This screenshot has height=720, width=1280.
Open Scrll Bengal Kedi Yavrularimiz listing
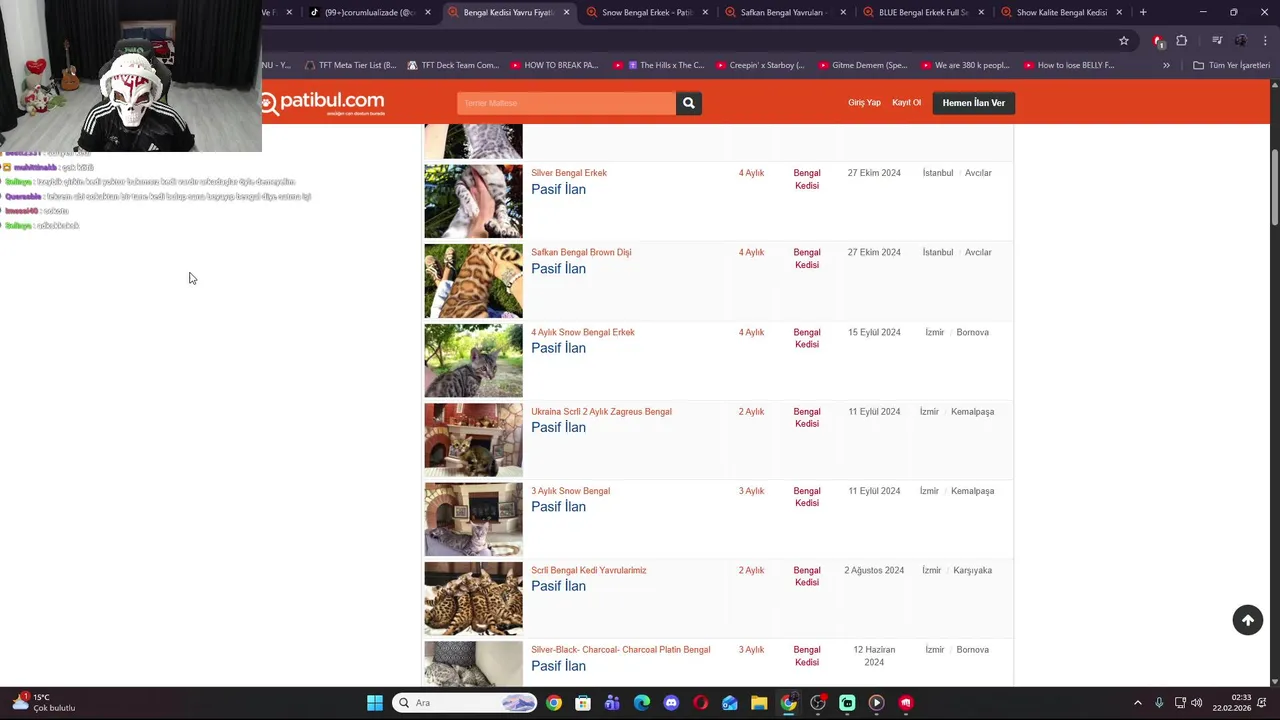tap(588, 570)
